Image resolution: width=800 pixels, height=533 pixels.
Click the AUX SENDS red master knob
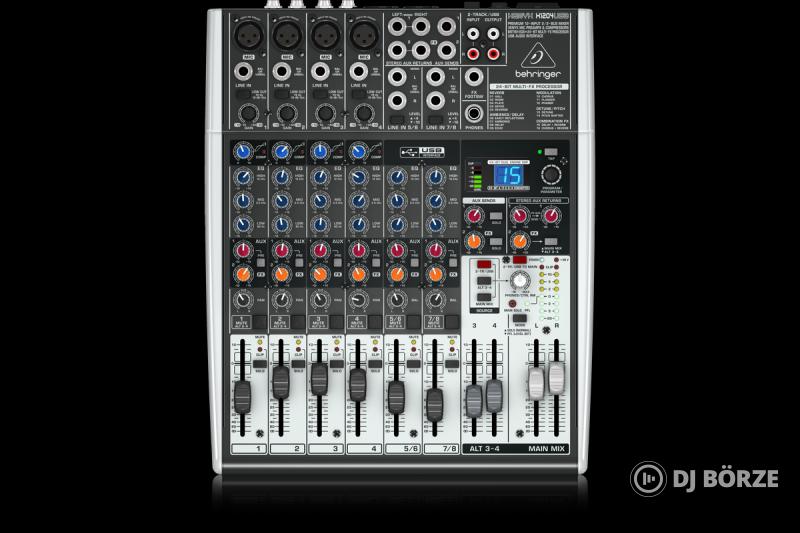point(474,216)
